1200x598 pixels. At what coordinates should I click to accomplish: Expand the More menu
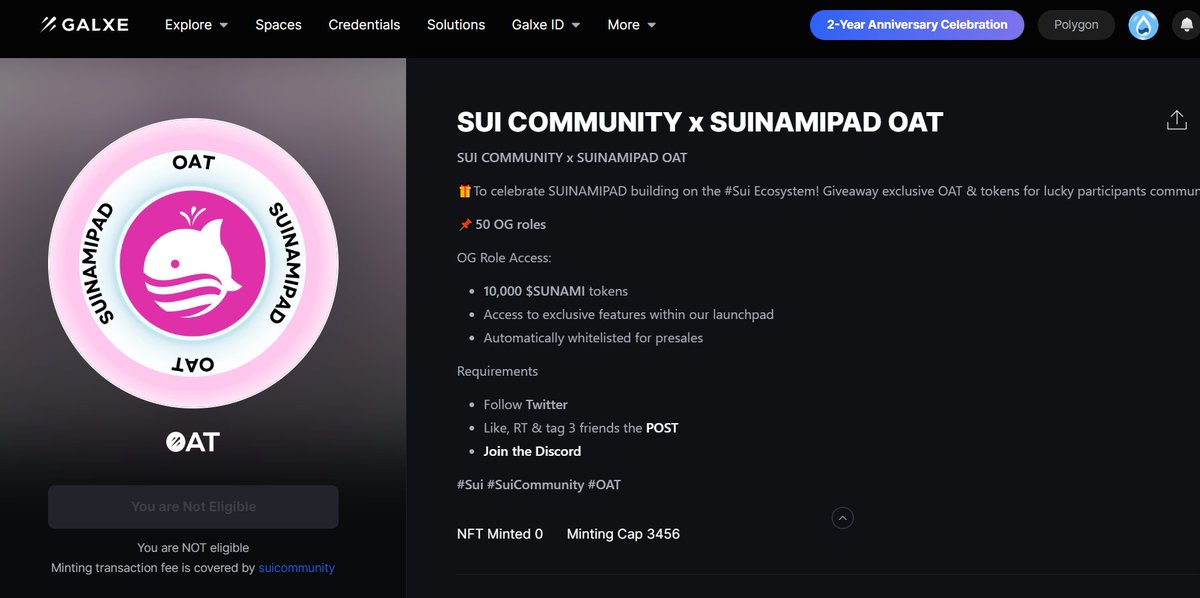[x=630, y=25]
